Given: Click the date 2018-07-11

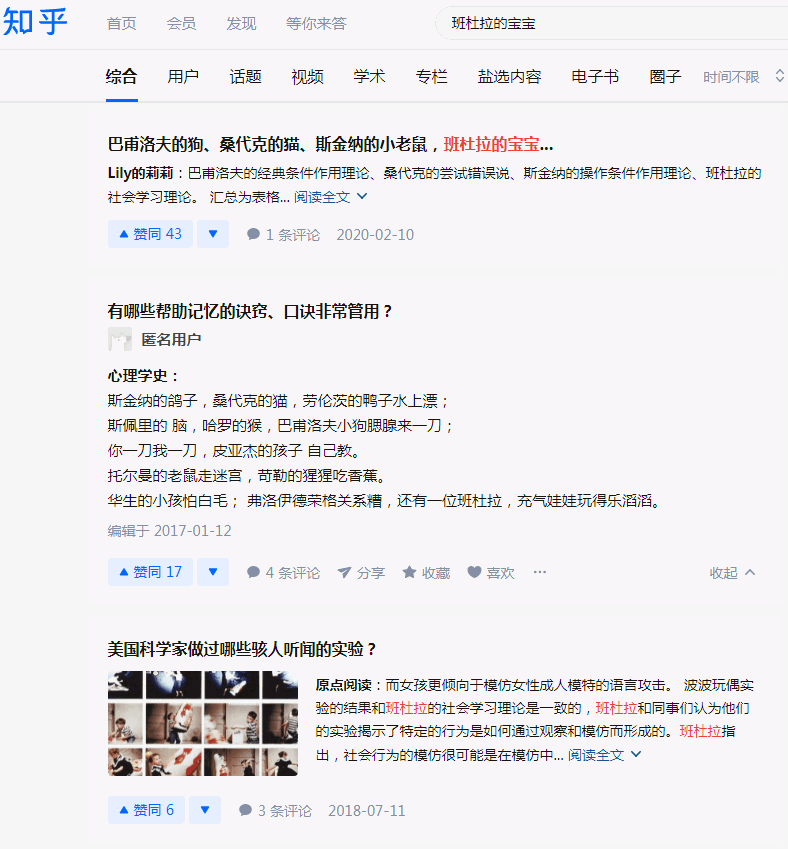Looking at the screenshot, I should tap(367, 811).
